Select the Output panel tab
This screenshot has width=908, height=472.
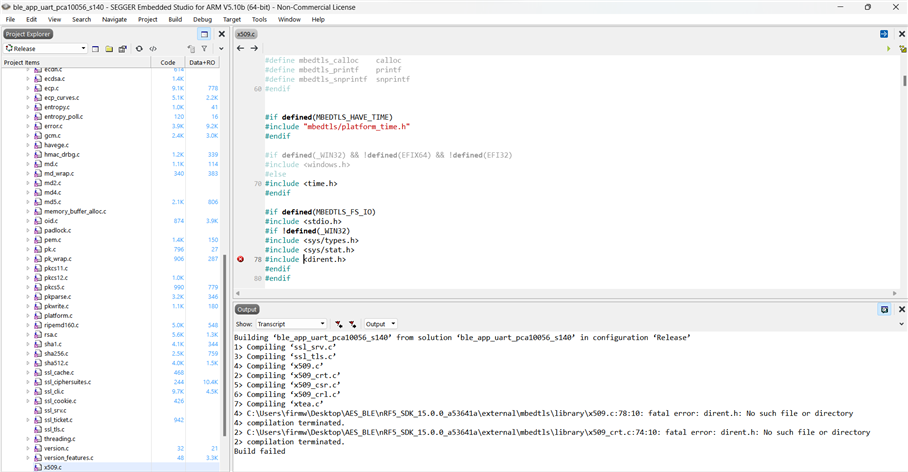(247, 309)
